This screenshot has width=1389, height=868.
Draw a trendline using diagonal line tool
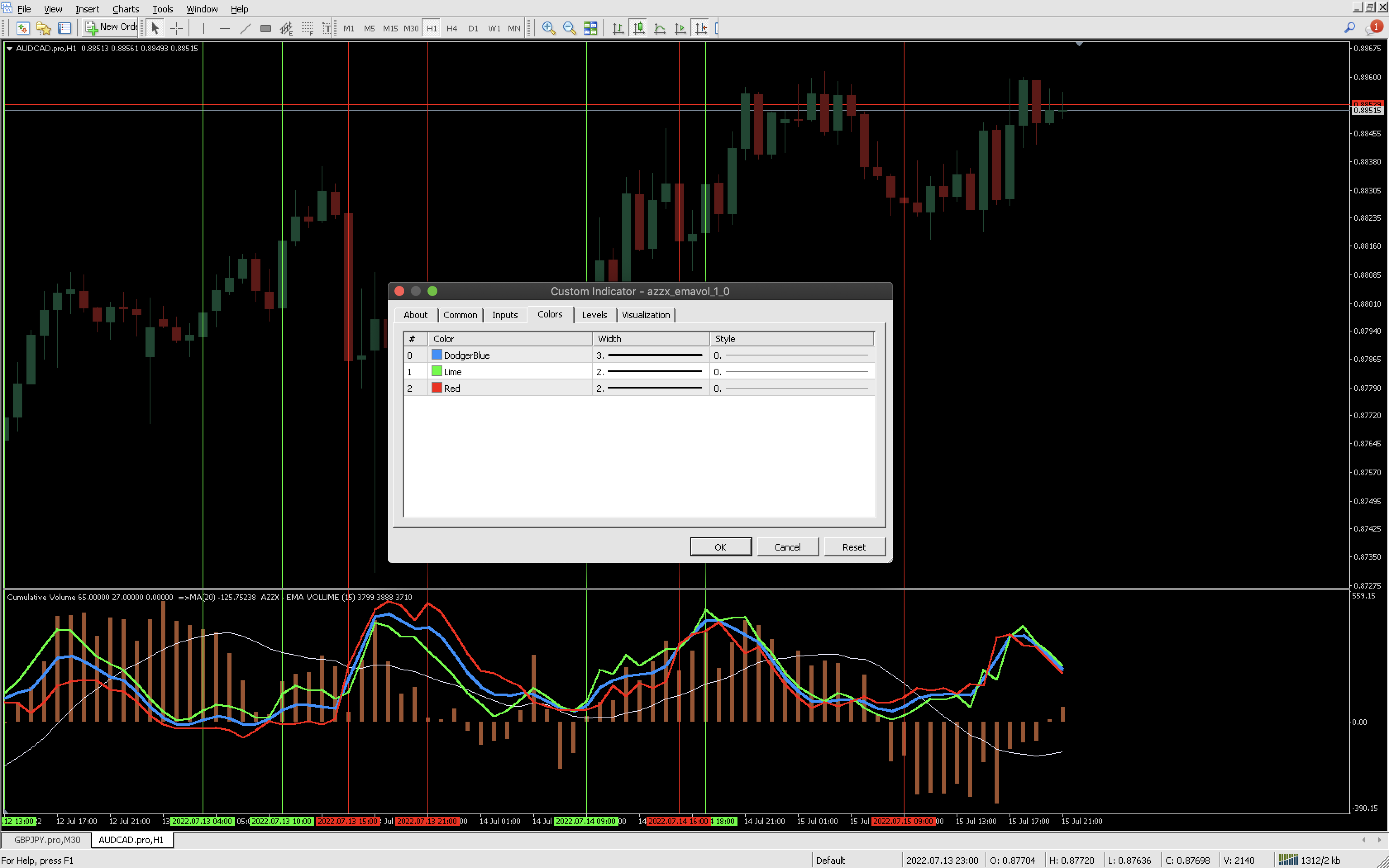(245, 28)
